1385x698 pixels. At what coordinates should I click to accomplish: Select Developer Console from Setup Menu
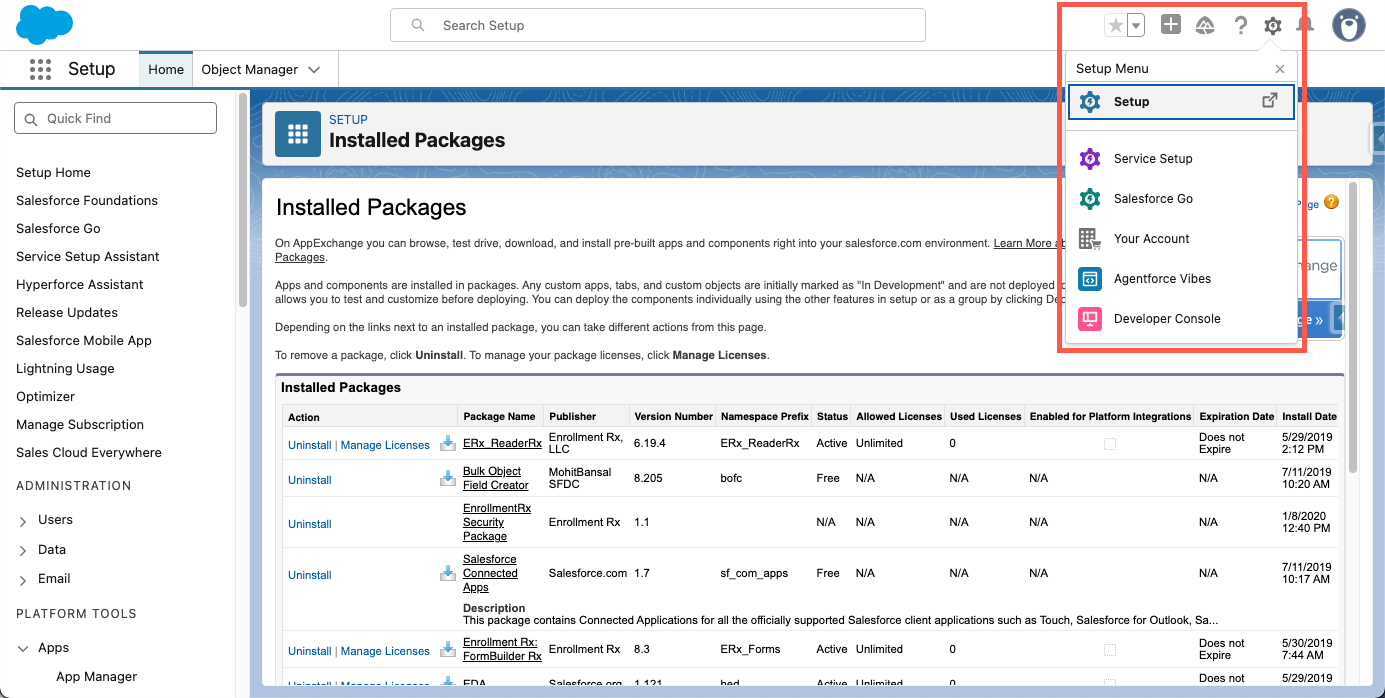1167,319
